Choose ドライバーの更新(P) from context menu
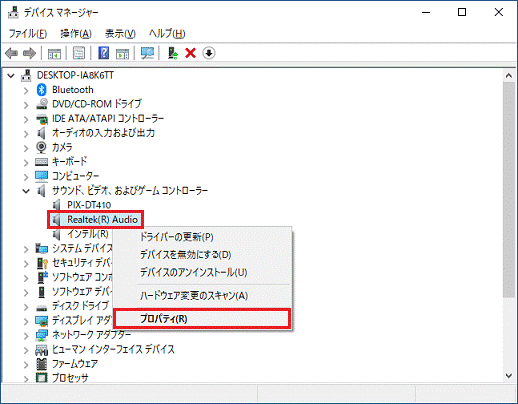 177,237
